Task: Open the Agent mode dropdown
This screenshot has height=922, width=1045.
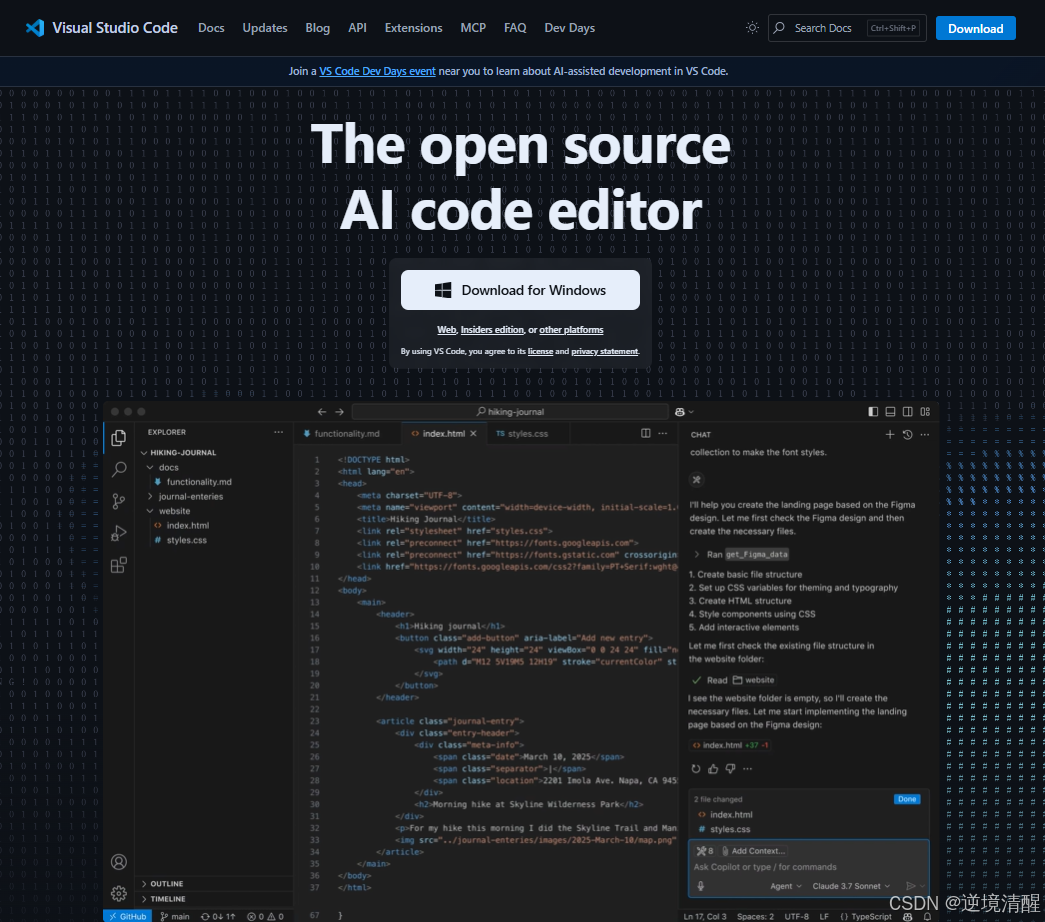Action: point(786,886)
